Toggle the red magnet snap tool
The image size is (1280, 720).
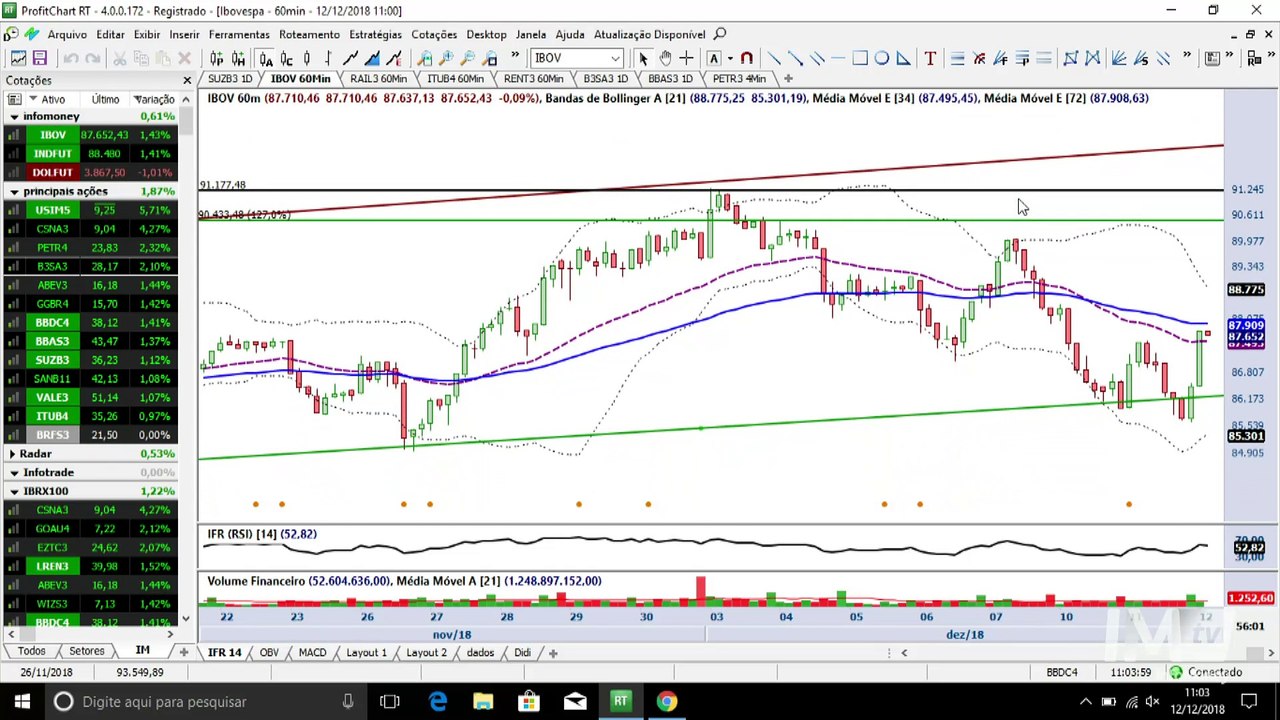(x=747, y=58)
